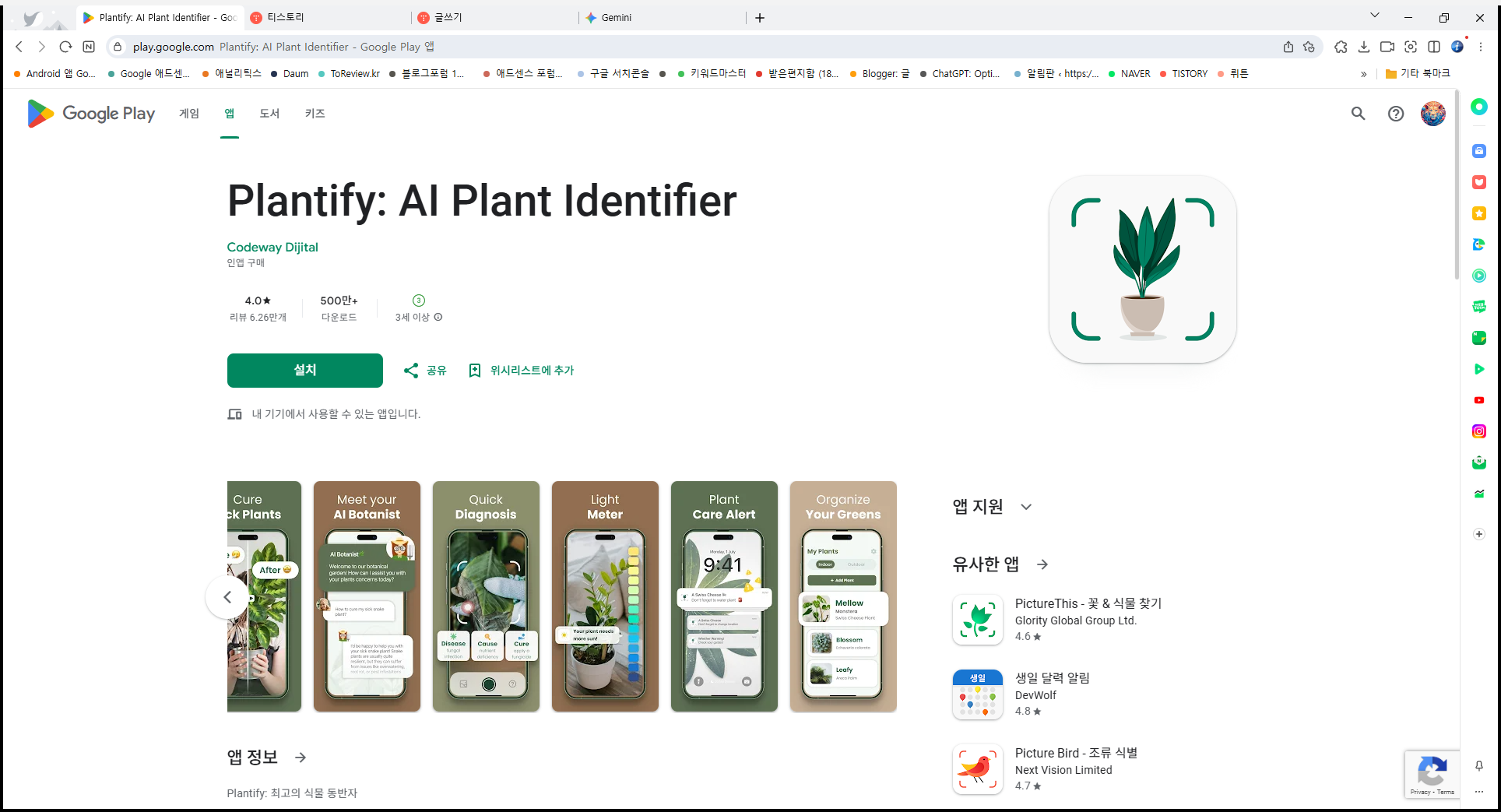1501x812 pixels.
Task: Click the share icon next to 공유
Action: tap(411, 371)
